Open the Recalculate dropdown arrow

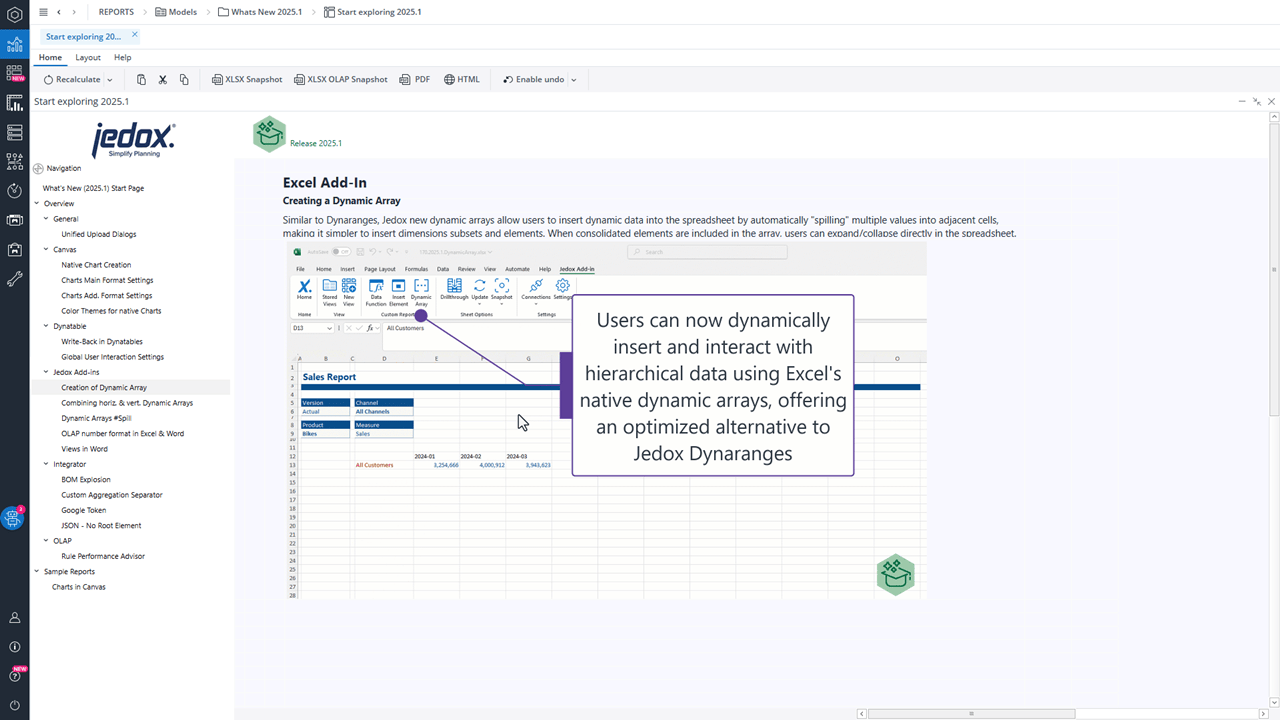tap(109, 80)
